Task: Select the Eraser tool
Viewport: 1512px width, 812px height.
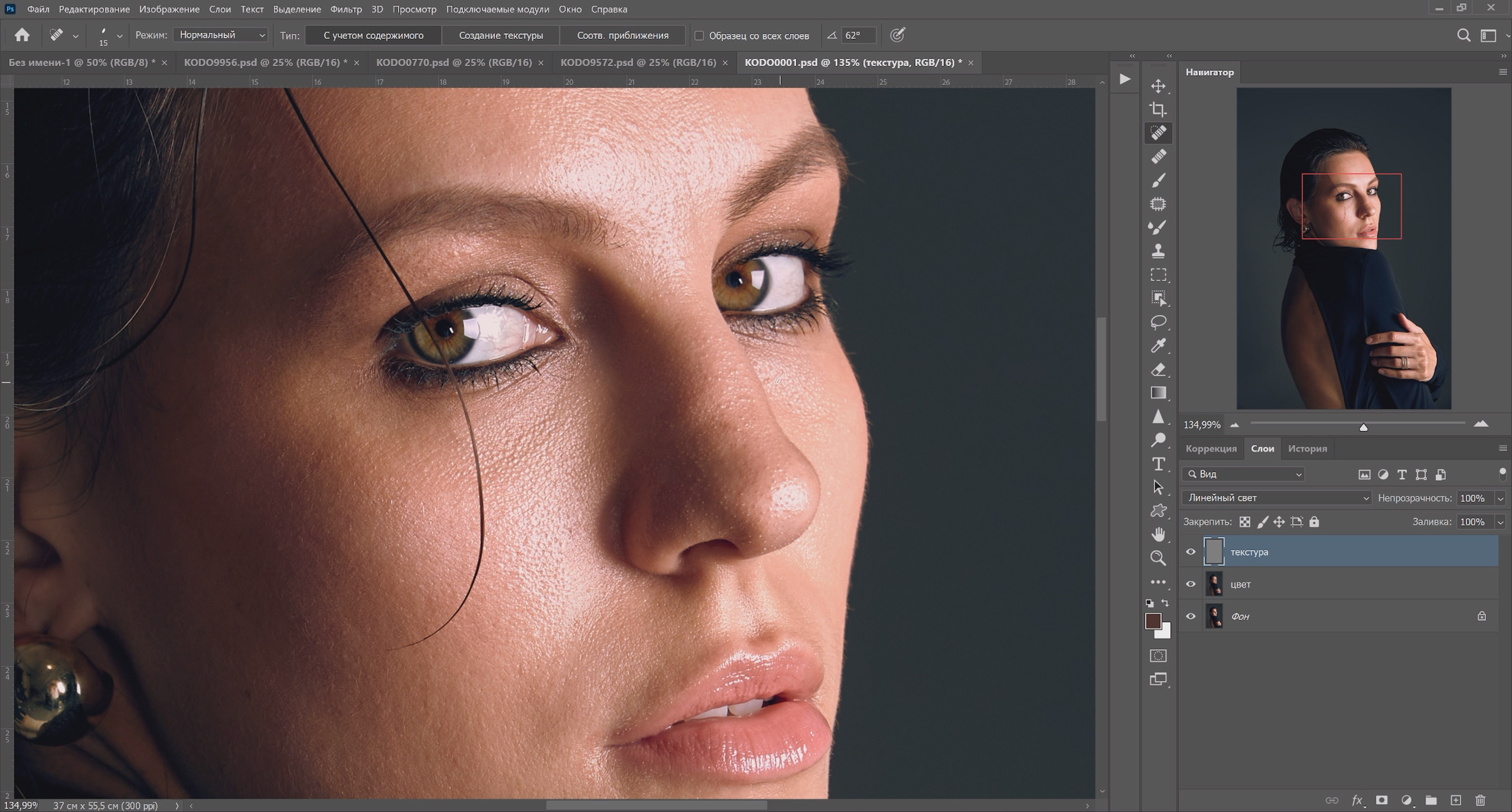Action: point(1158,369)
